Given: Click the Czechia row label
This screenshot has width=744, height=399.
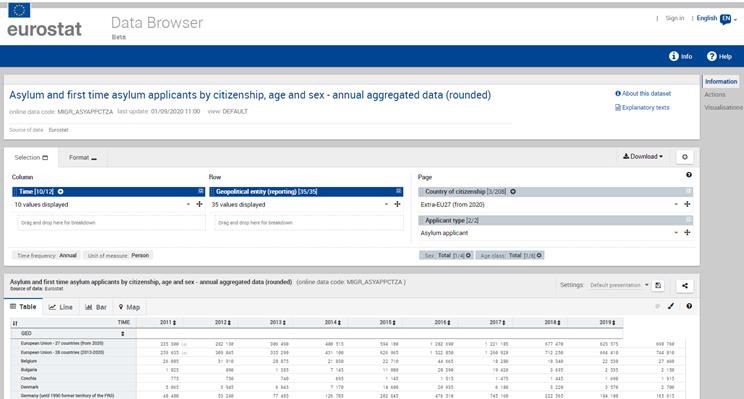Looking at the screenshot, I should click(28, 379).
